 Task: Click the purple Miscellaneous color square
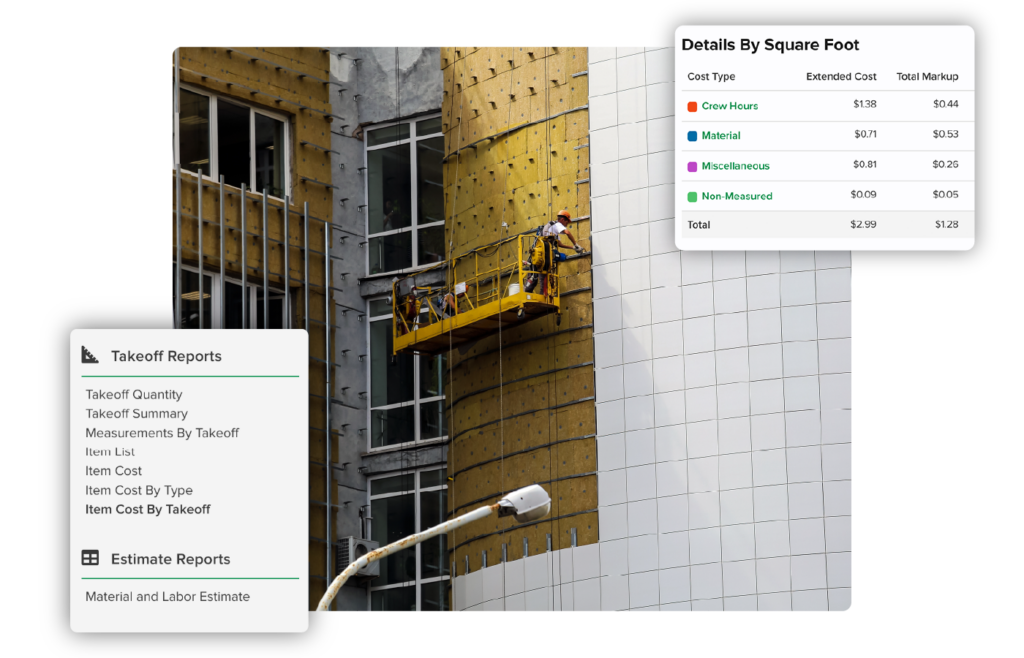(692, 166)
